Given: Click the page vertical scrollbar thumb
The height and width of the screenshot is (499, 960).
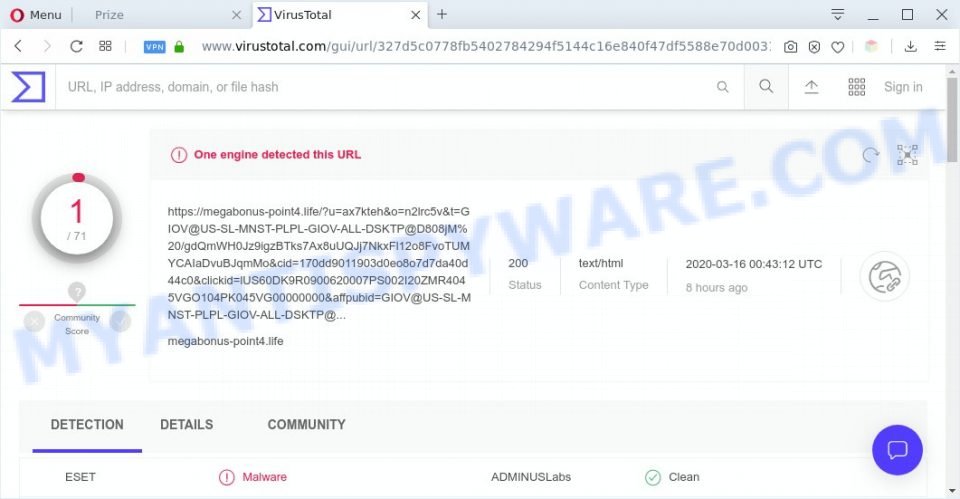Looking at the screenshot, I should coord(952,119).
